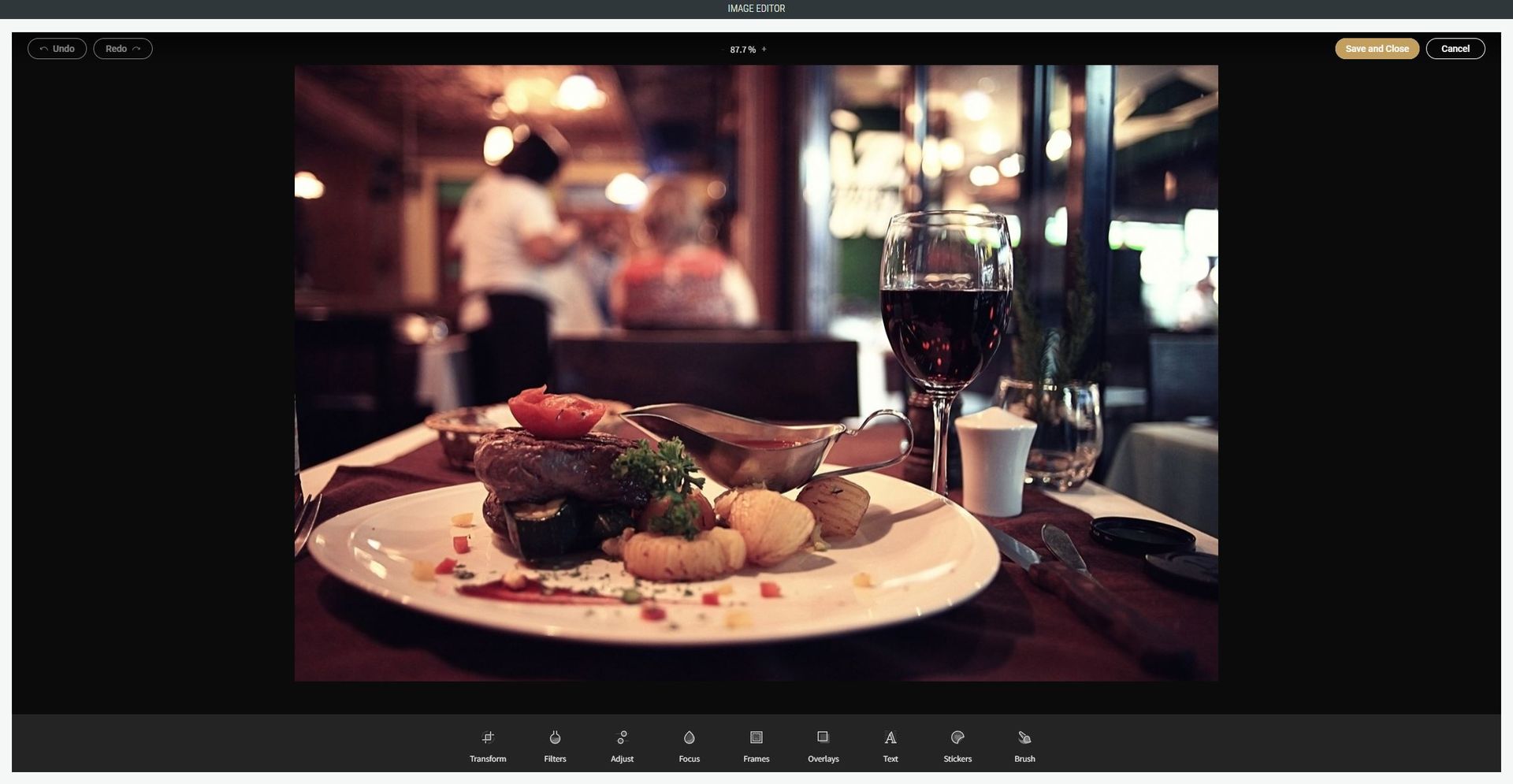Select the Text tool
The image size is (1513, 784).
(890, 746)
